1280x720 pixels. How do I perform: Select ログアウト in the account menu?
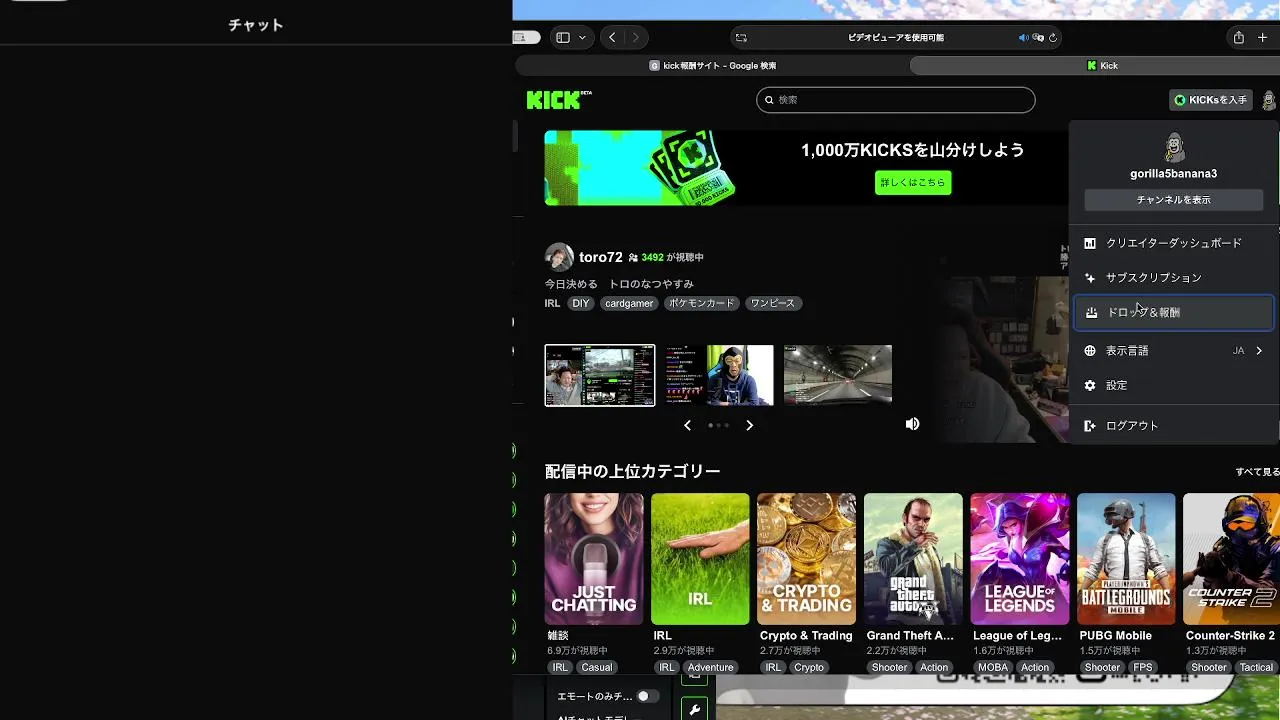point(1174,426)
